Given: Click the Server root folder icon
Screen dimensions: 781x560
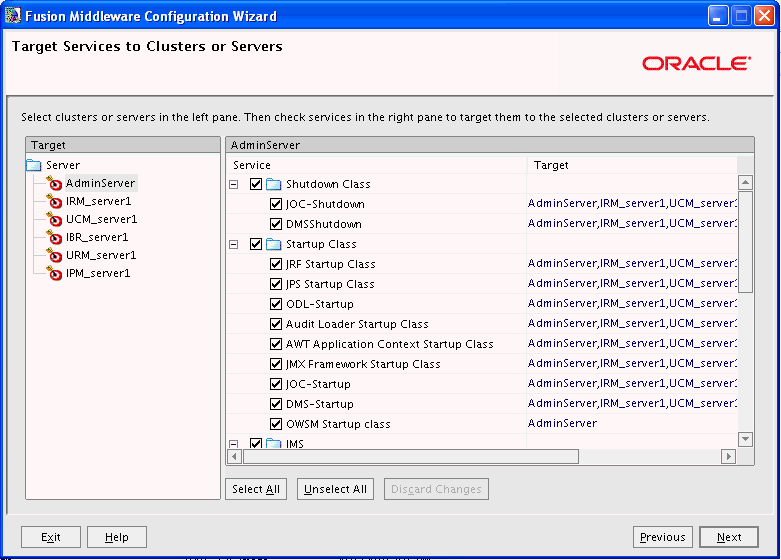Looking at the screenshot, I should 34,165.
